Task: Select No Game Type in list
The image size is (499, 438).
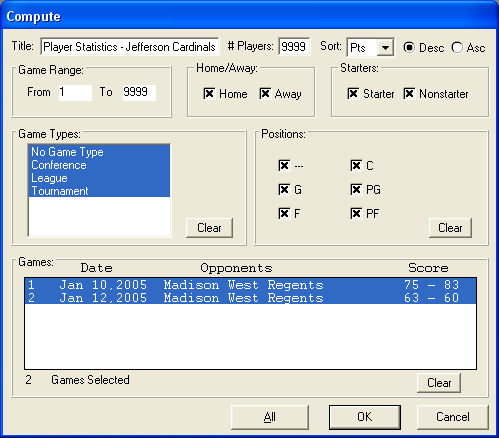Action: tap(99, 152)
